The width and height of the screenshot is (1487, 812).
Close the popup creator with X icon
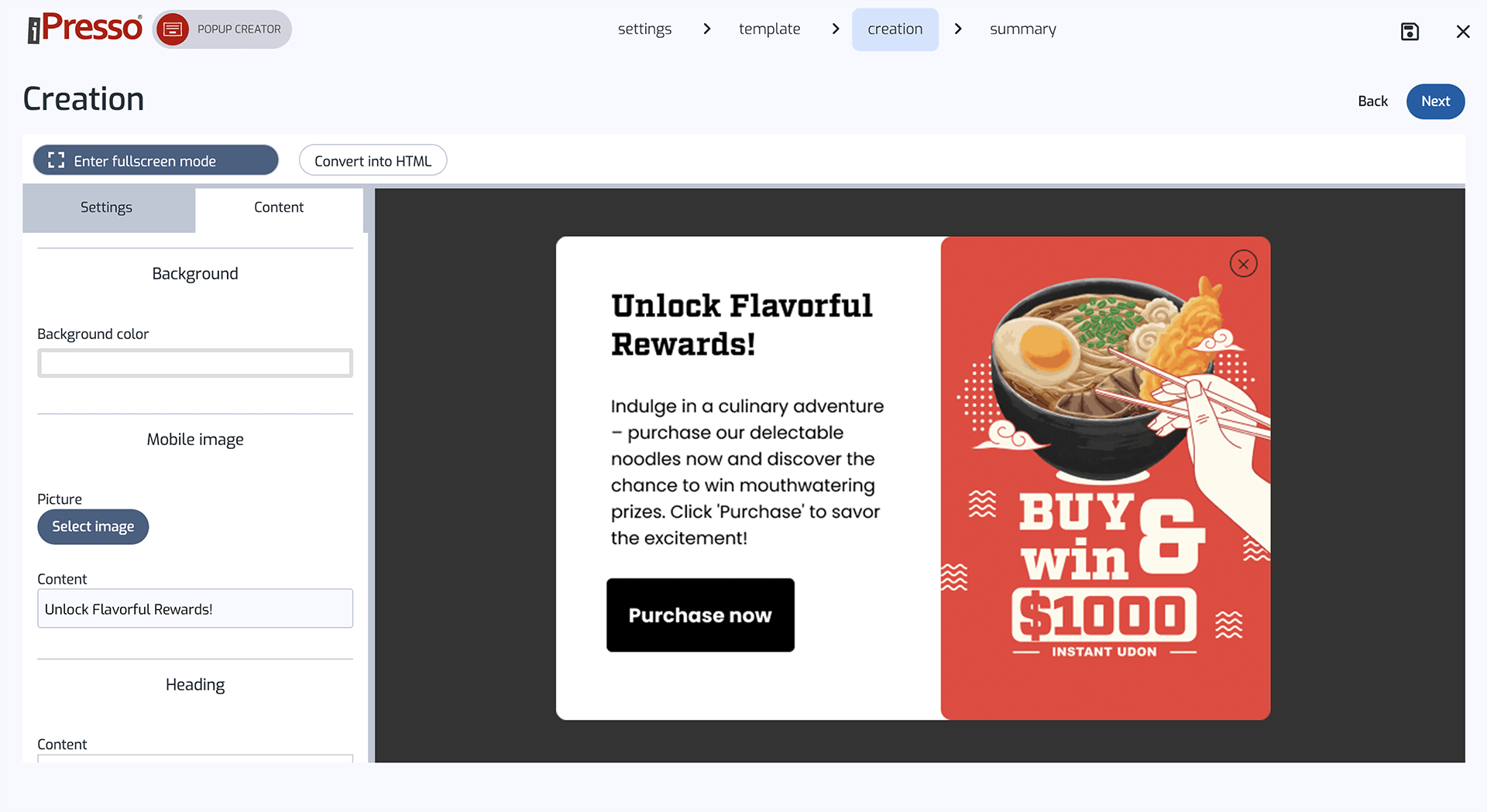(1463, 32)
